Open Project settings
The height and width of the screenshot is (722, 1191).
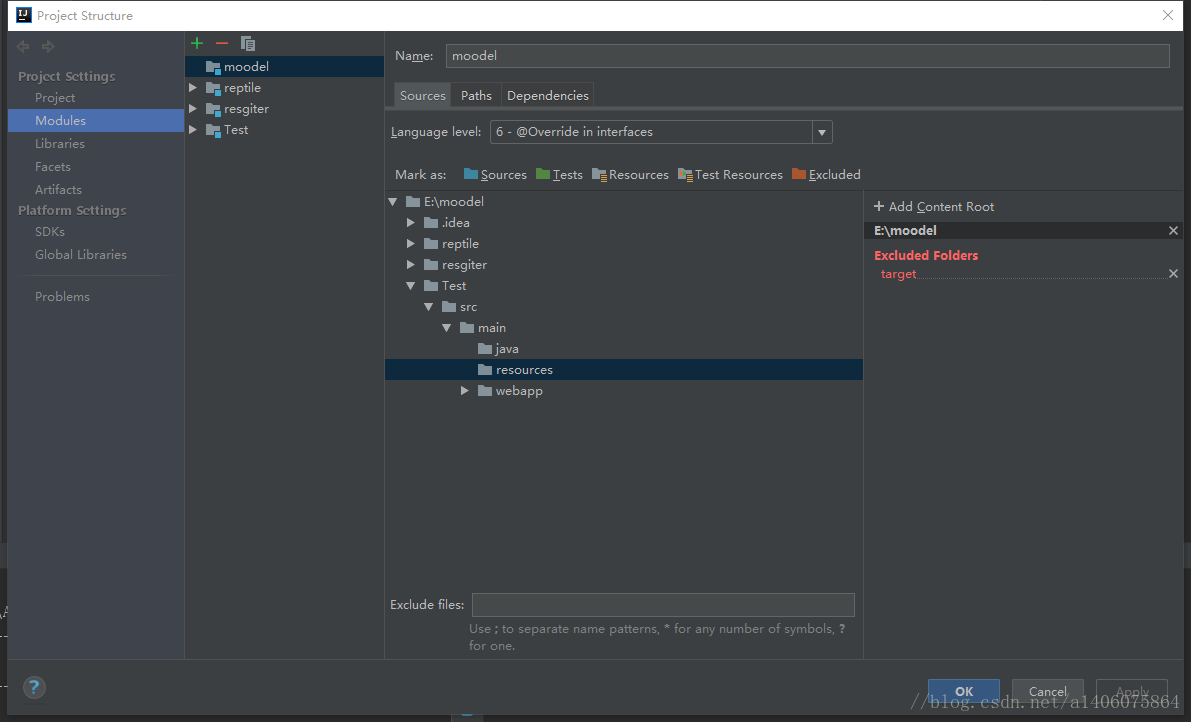click(x=55, y=98)
